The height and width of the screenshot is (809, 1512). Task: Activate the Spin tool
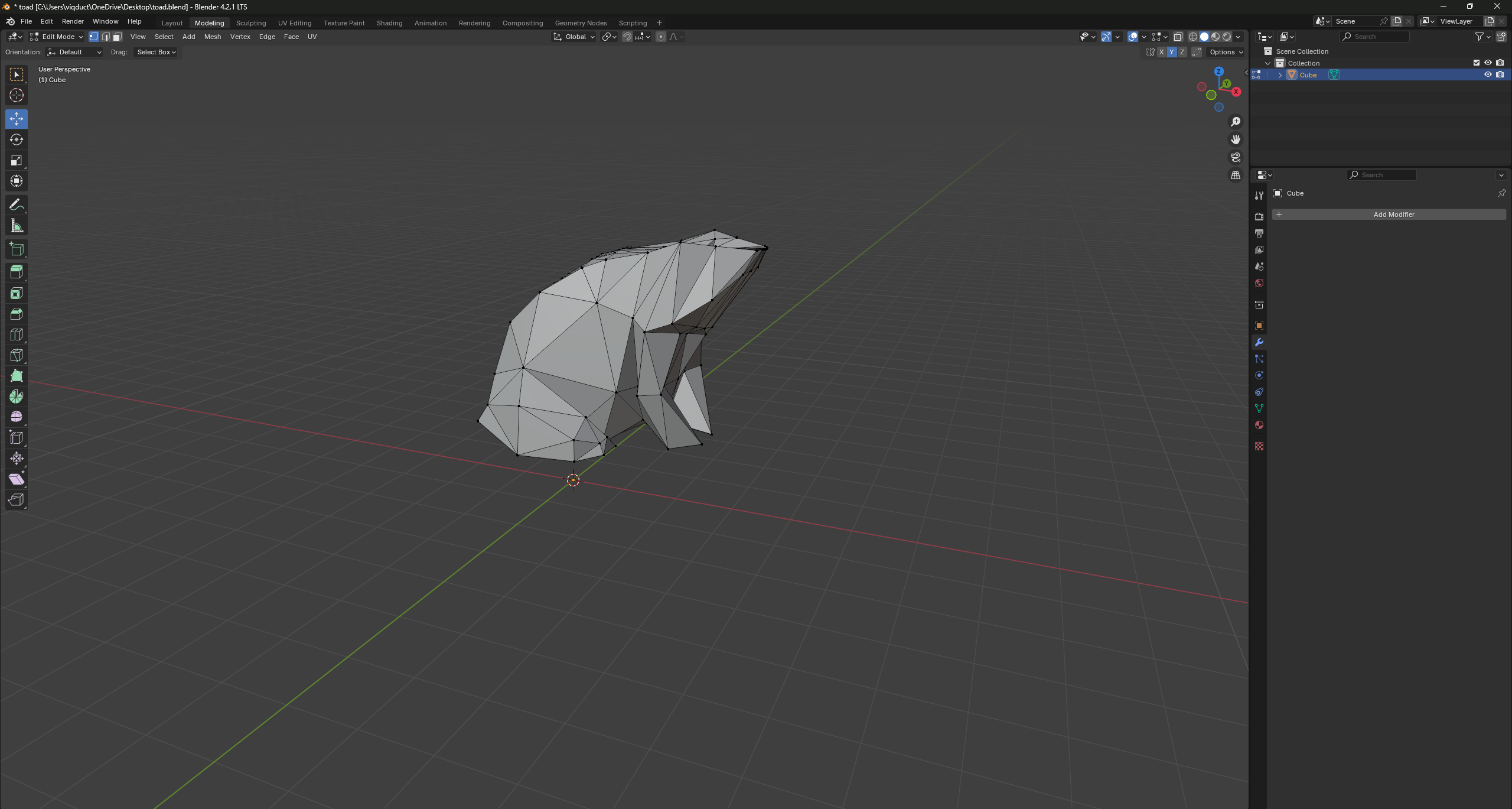[17, 397]
